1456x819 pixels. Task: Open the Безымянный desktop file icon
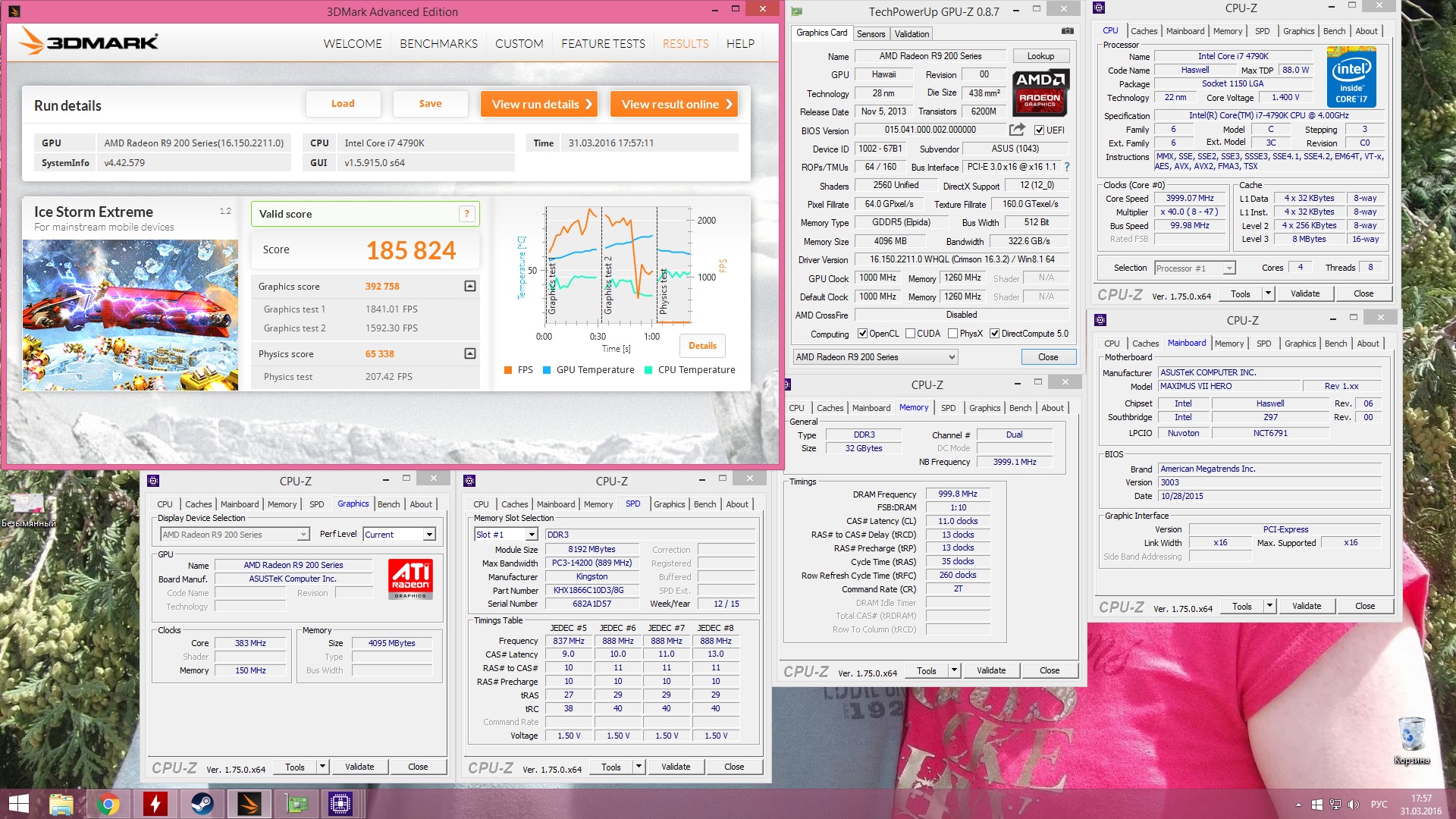coord(27,508)
